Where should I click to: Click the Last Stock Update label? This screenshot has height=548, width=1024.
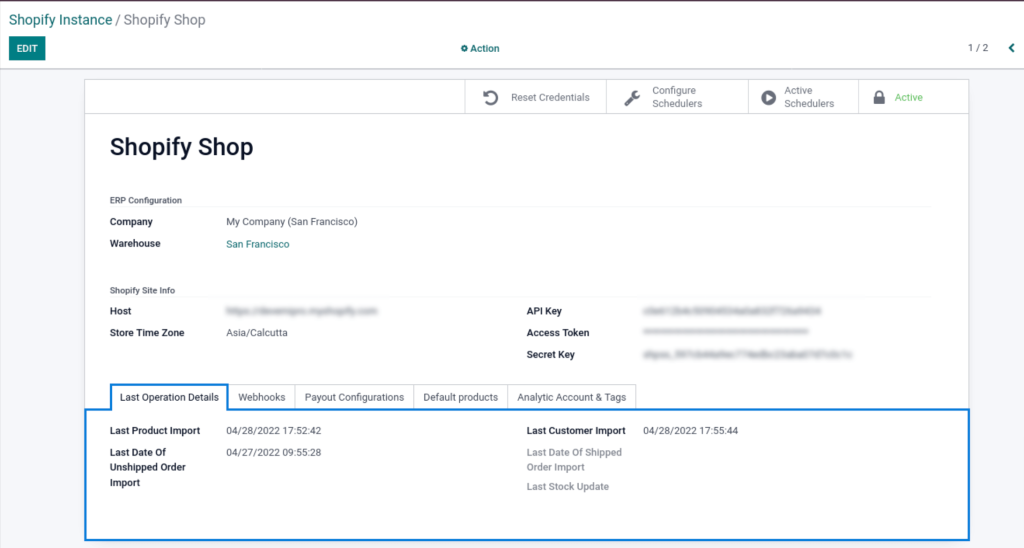point(568,487)
